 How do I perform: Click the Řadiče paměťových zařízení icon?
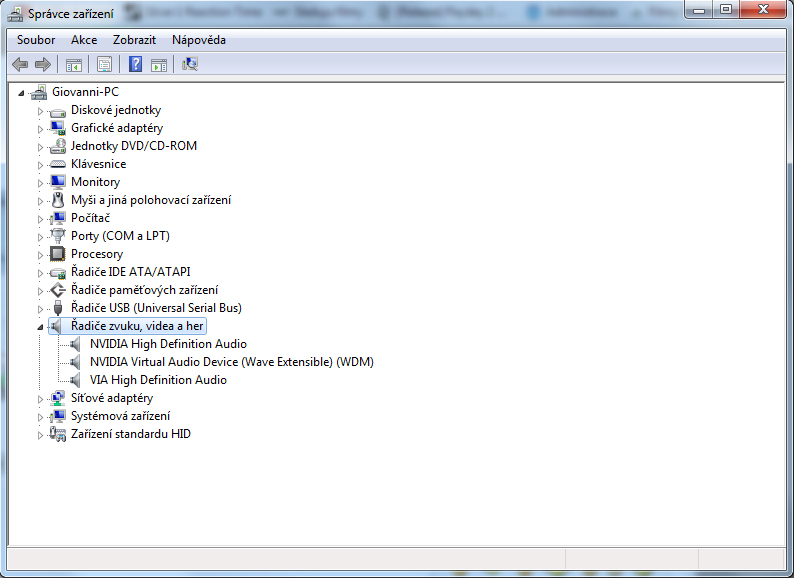(x=58, y=290)
